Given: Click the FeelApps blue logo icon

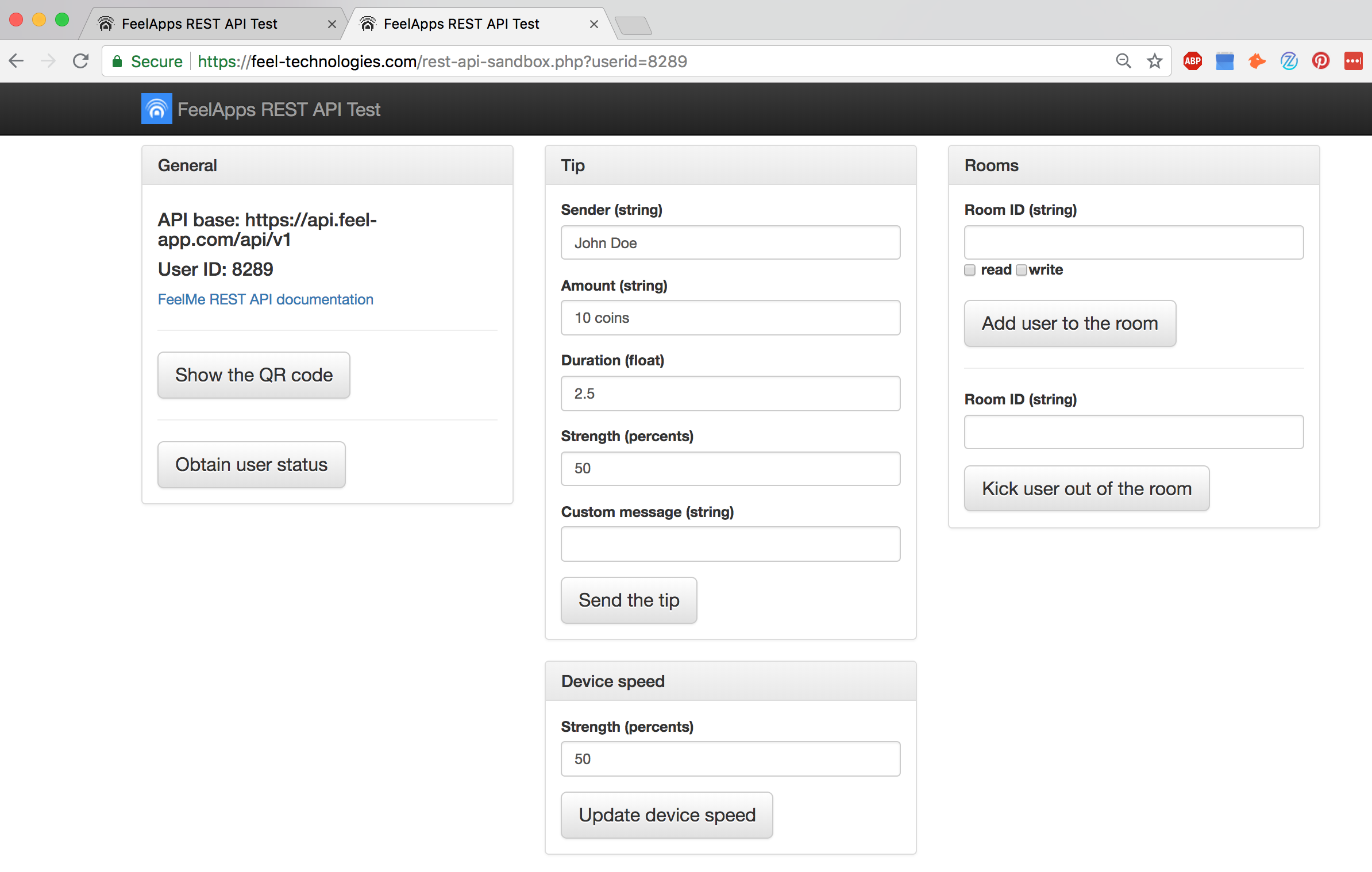Looking at the screenshot, I should [x=156, y=109].
